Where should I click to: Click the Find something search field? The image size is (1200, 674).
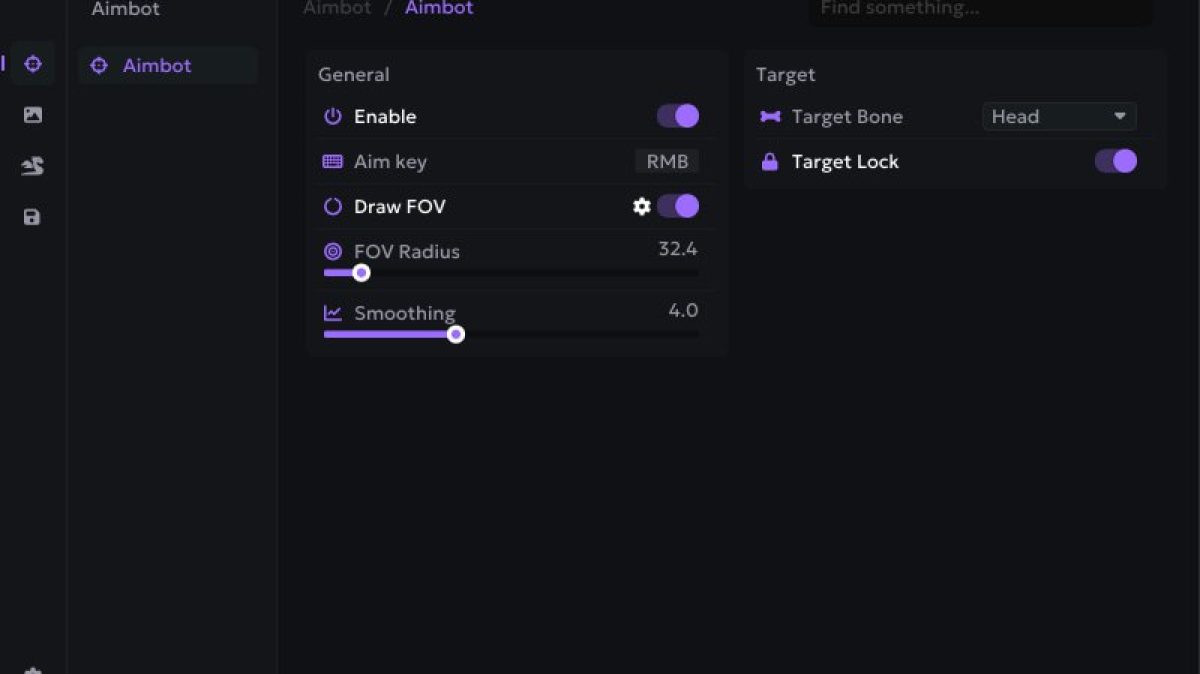980,9
